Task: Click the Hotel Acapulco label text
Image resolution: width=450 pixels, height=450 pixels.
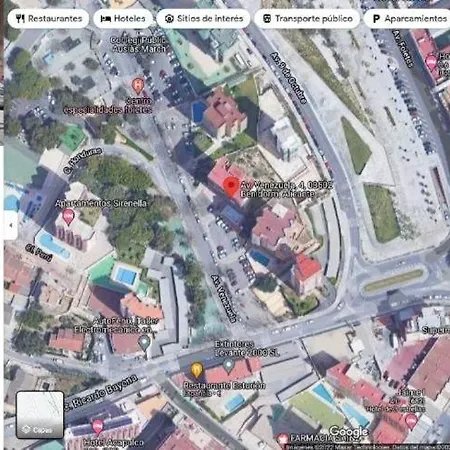Action: tap(114, 443)
